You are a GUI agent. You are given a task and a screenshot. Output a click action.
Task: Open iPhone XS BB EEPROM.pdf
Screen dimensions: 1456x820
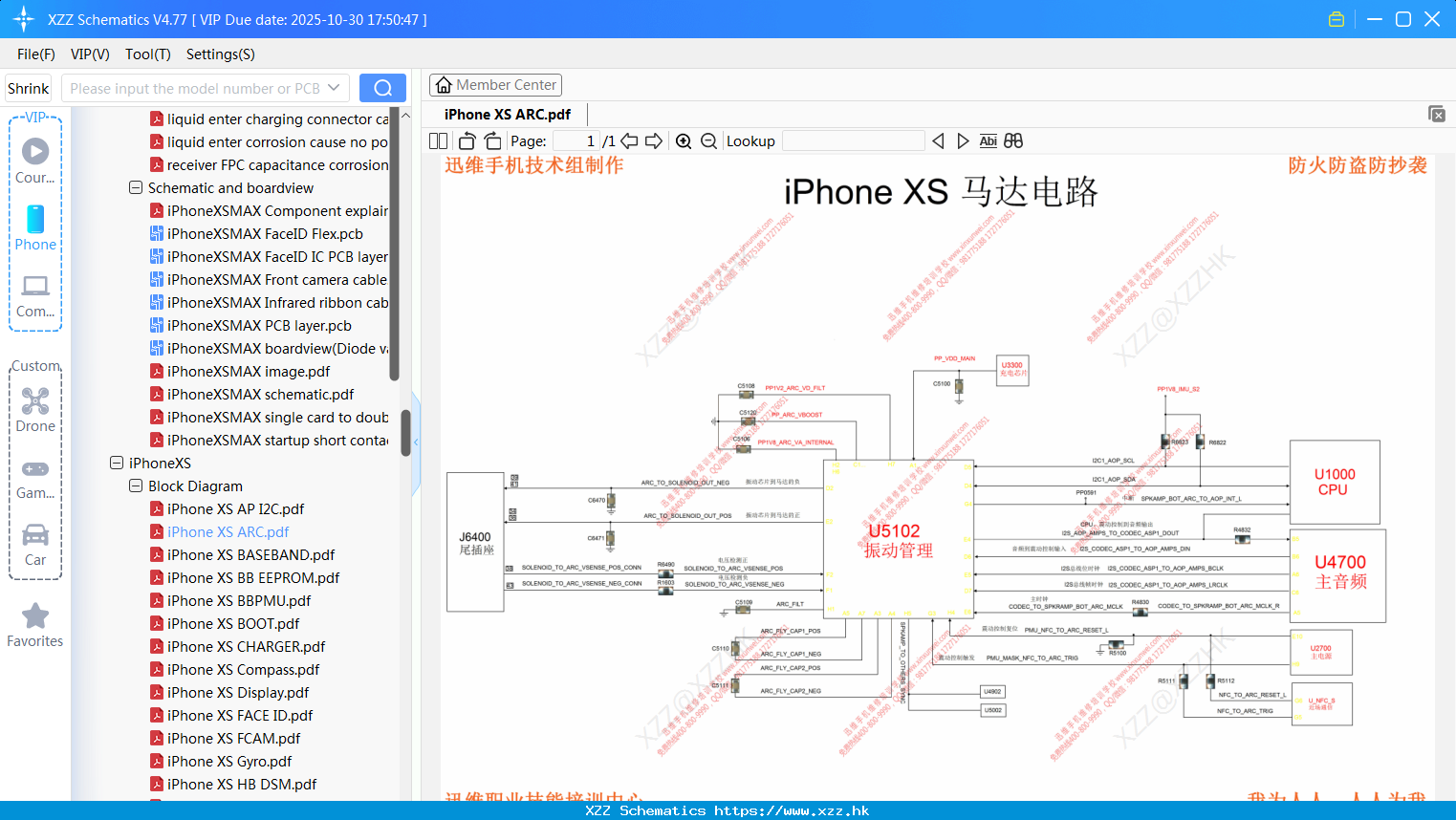point(253,577)
